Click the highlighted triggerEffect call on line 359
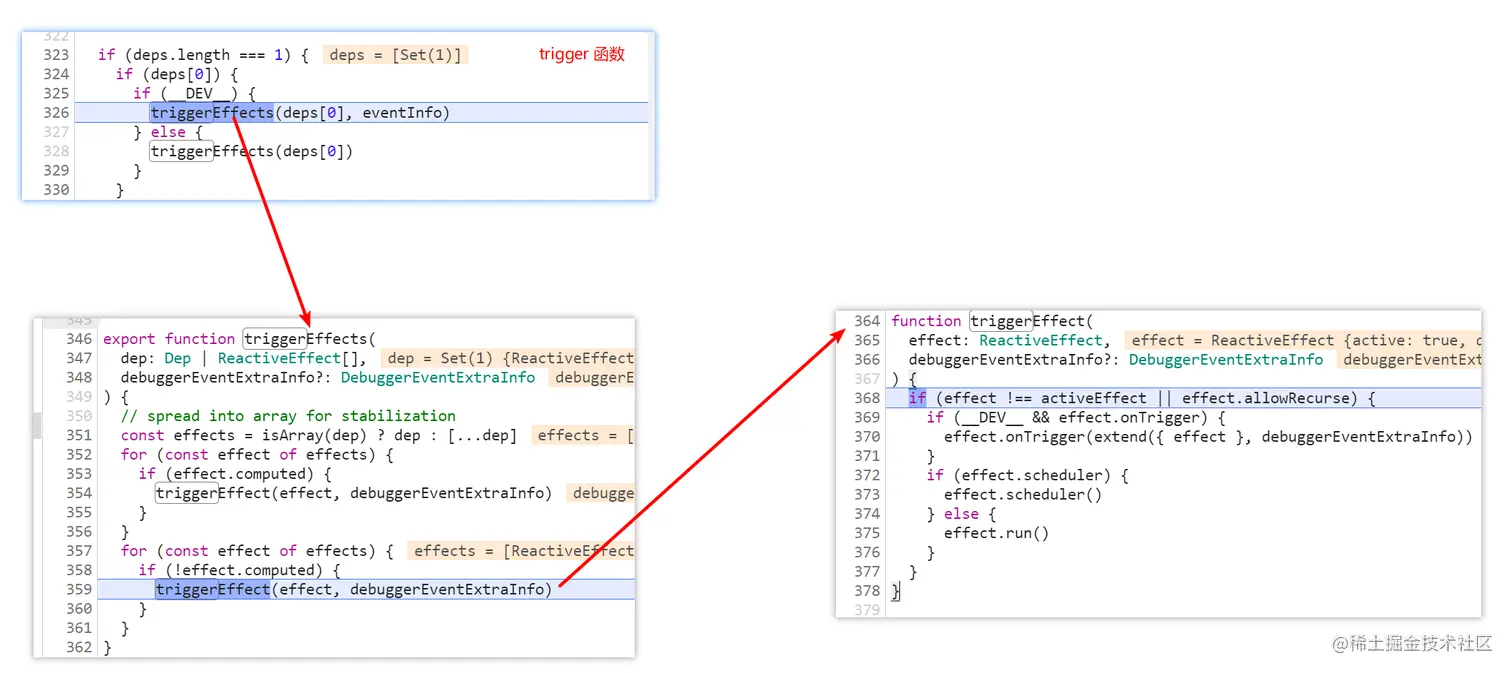Image resolution: width=1512 pixels, height=673 pixels. point(213,590)
